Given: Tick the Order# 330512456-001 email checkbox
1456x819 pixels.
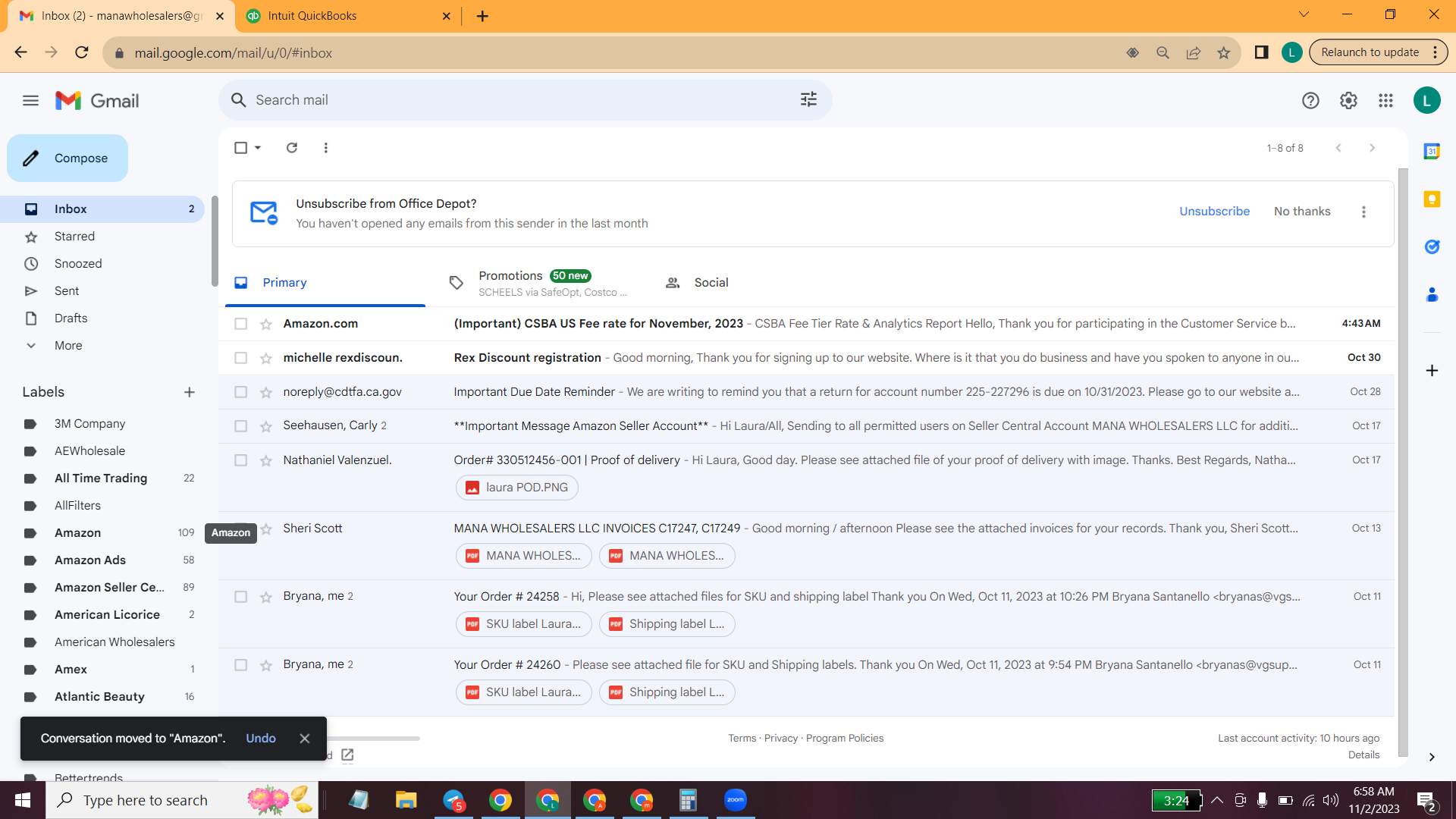Looking at the screenshot, I should [240, 460].
